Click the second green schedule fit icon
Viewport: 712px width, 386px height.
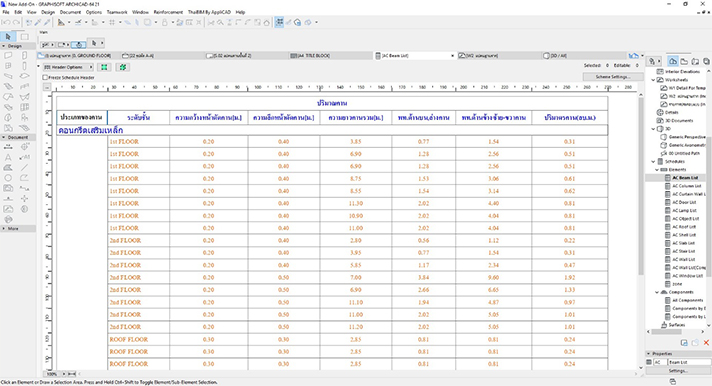pos(123,67)
